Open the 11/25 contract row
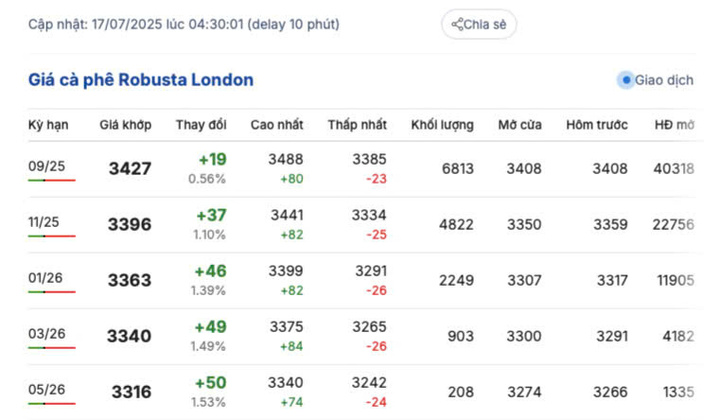The height and width of the screenshot is (420, 720). pyautogui.click(x=46, y=222)
